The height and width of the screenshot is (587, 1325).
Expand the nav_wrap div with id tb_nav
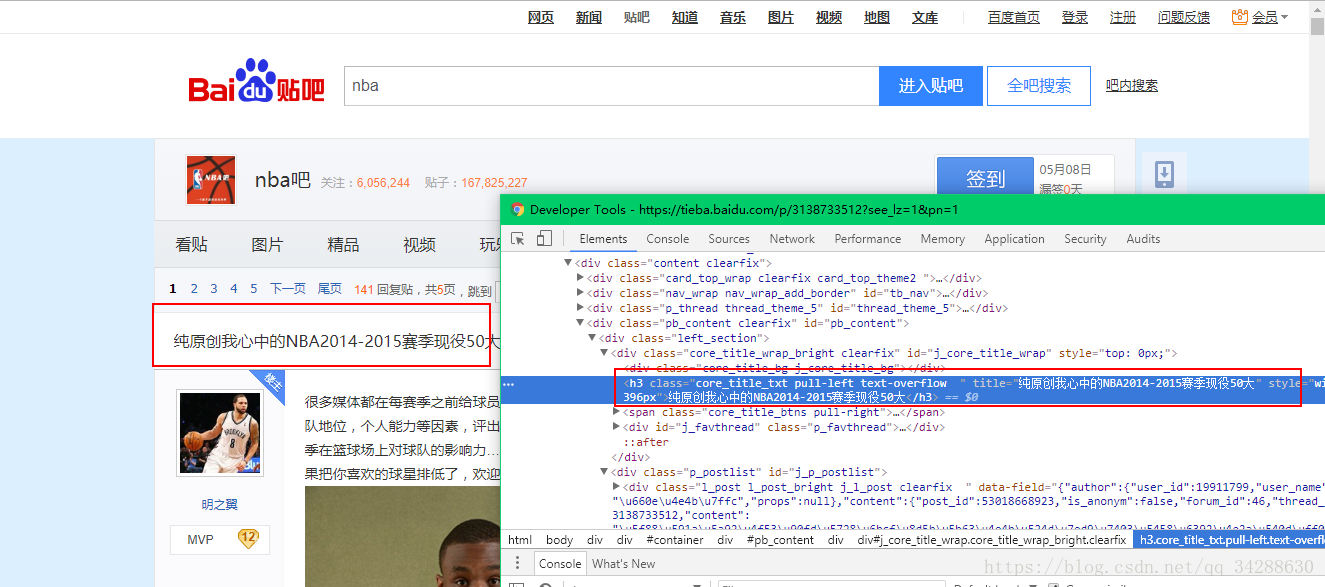point(581,293)
